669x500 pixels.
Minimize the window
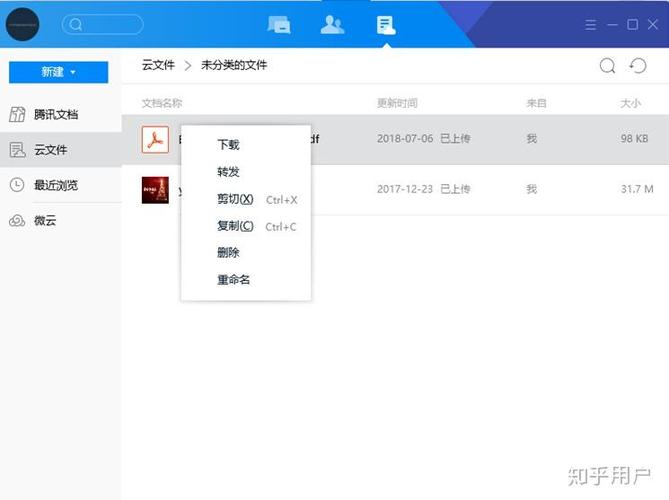click(x=612, y=25)
